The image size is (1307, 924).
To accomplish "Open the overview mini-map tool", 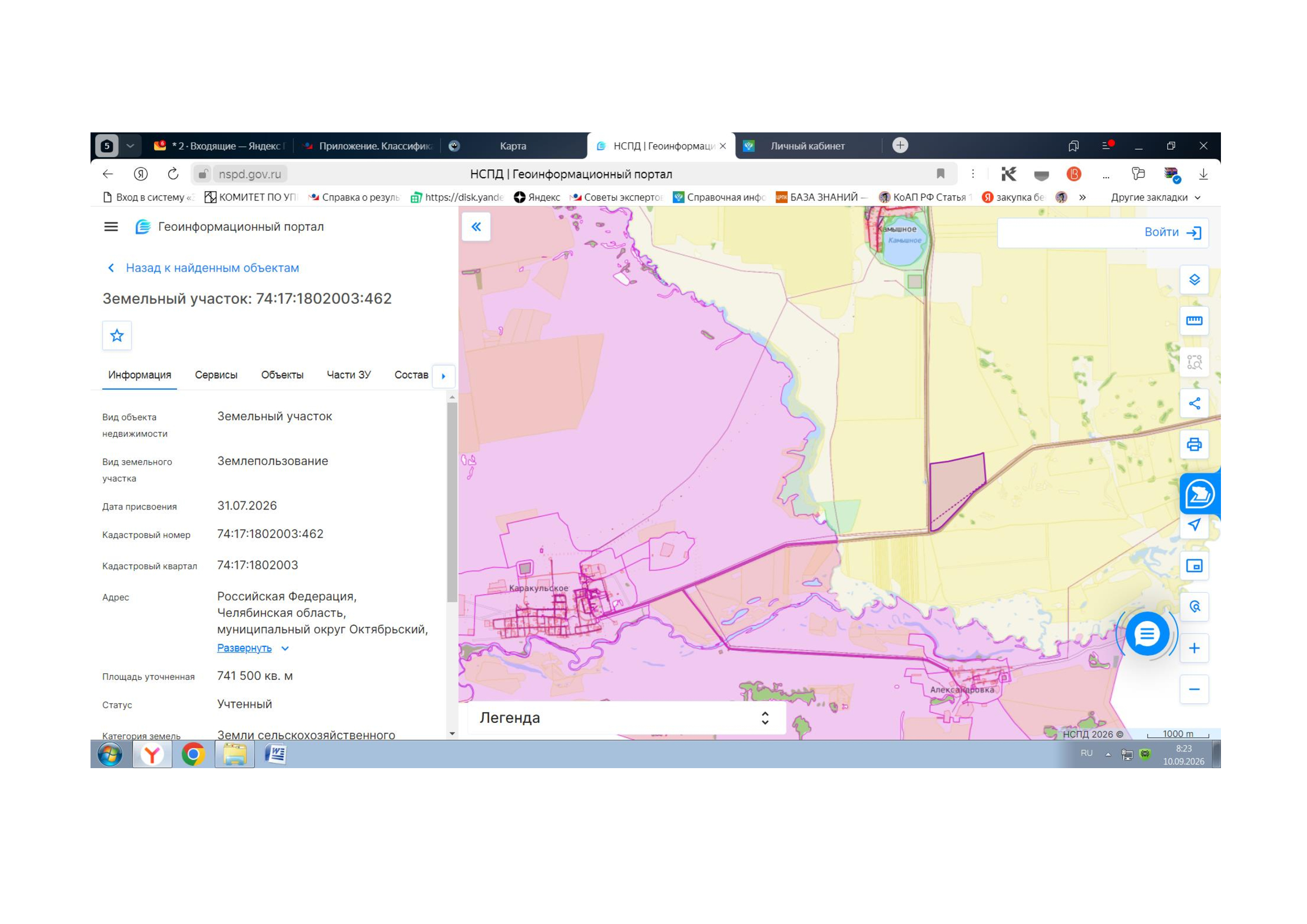I will [1194, 565].
